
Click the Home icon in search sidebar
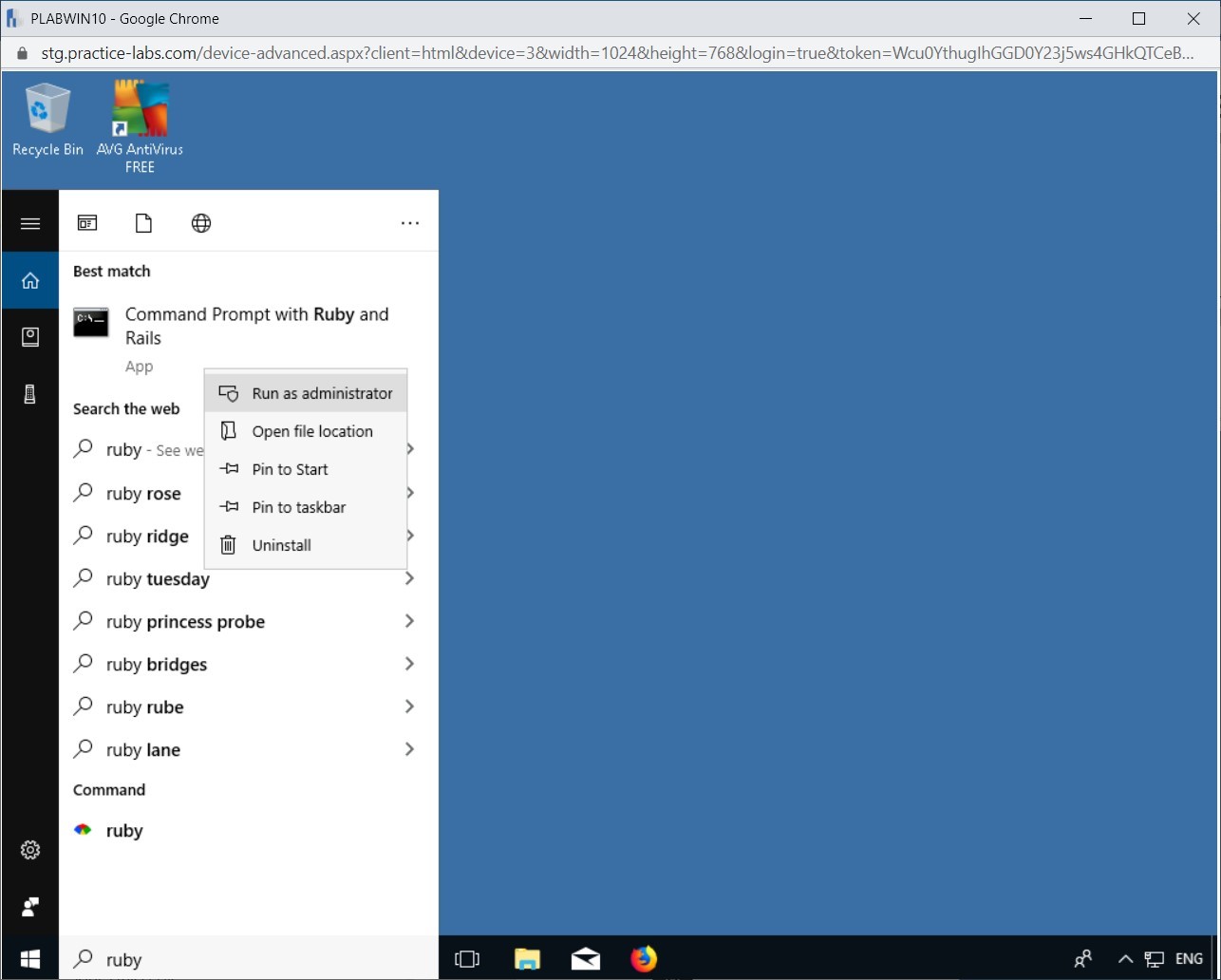click(30, 280)
